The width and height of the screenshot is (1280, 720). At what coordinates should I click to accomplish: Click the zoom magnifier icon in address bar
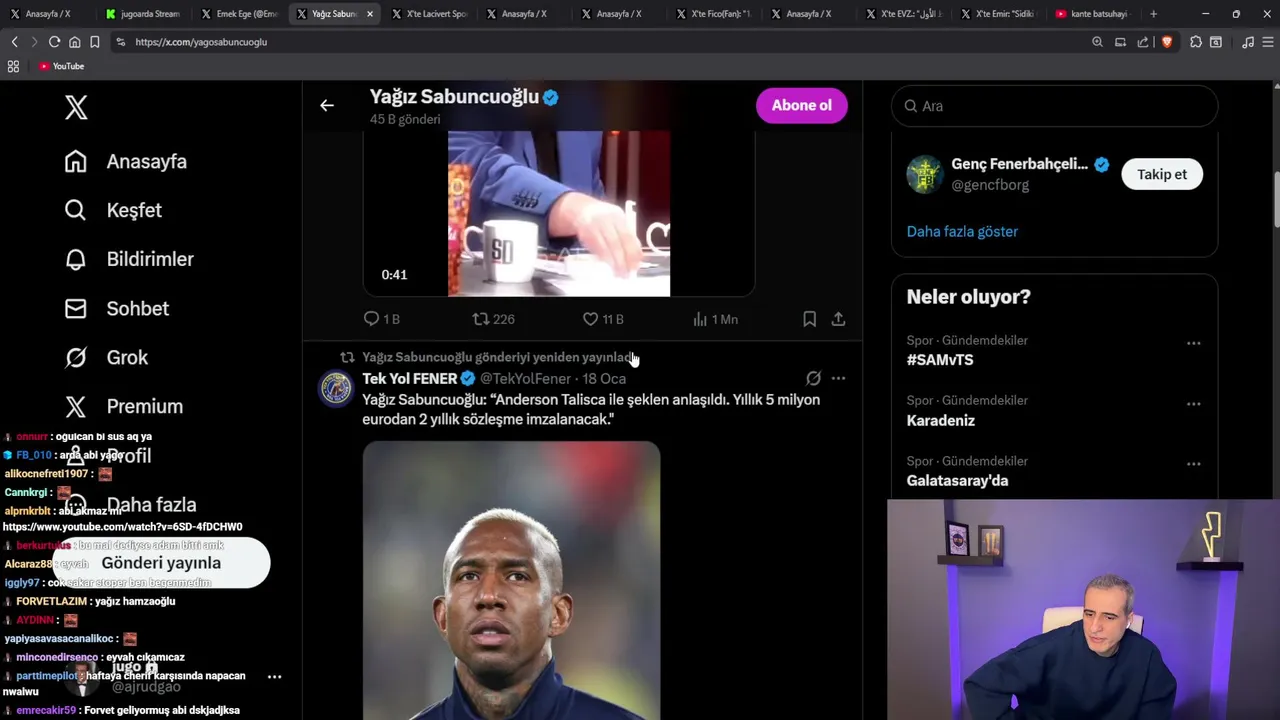(x=1097, y=42)
